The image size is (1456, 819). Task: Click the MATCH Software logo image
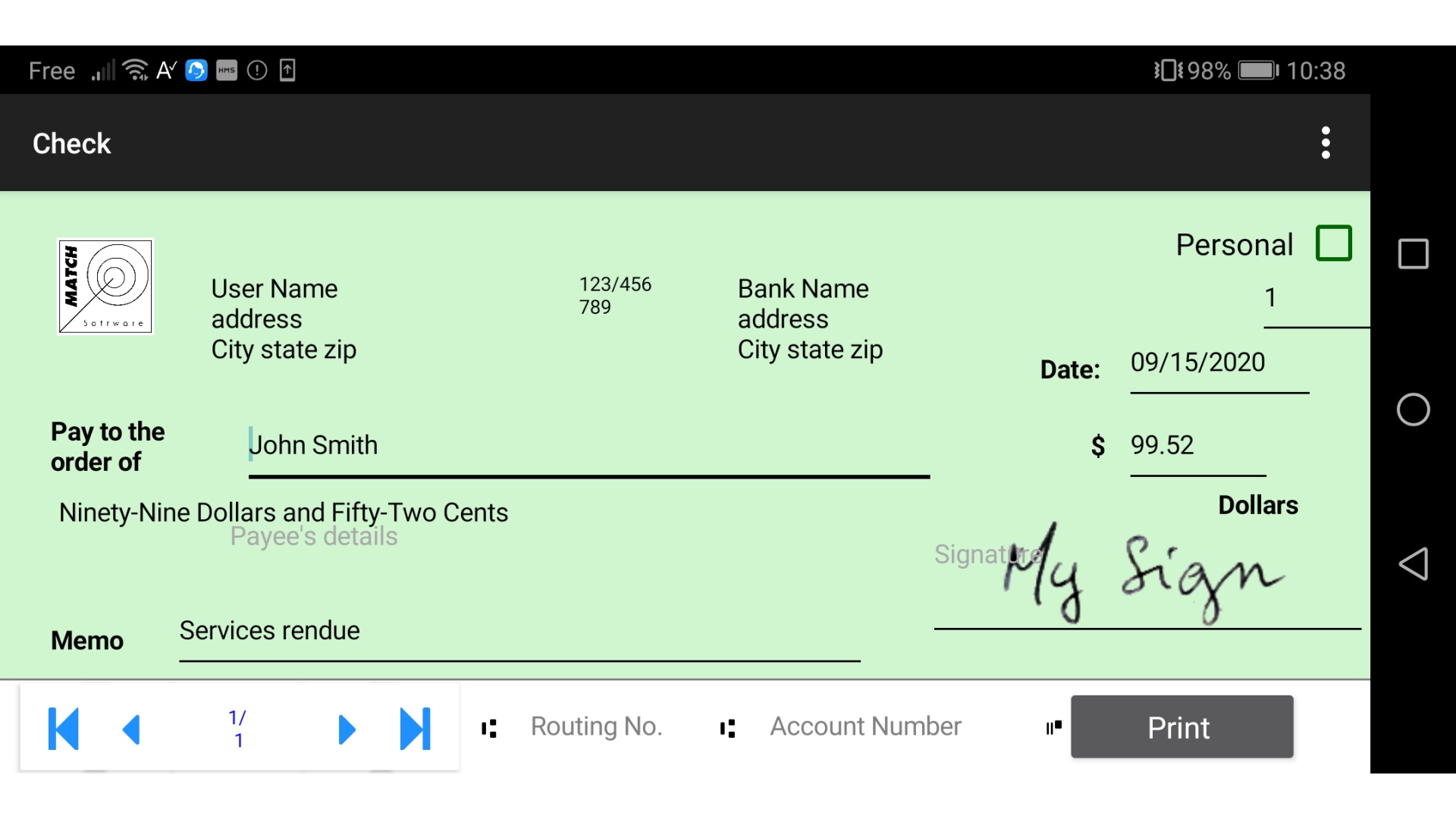click(105, 287)
